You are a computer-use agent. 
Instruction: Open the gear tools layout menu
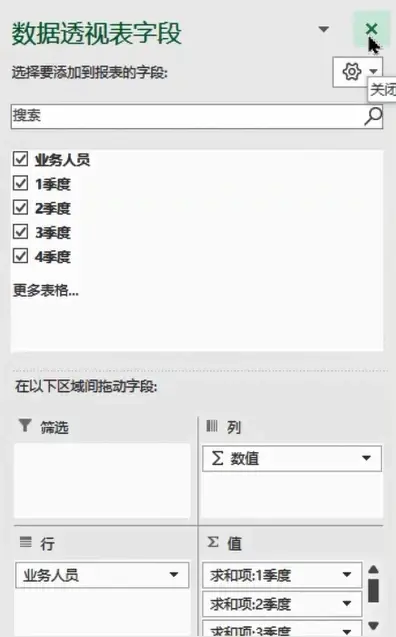coord(357,72)
